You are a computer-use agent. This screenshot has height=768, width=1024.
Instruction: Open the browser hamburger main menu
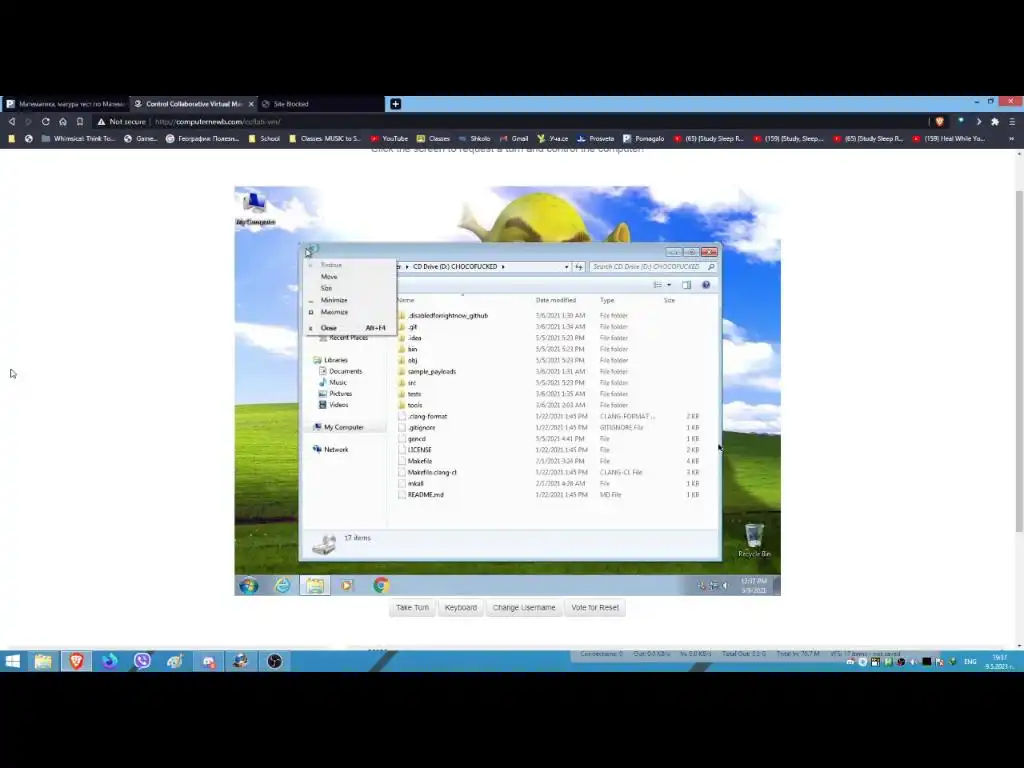[1012, 121]
